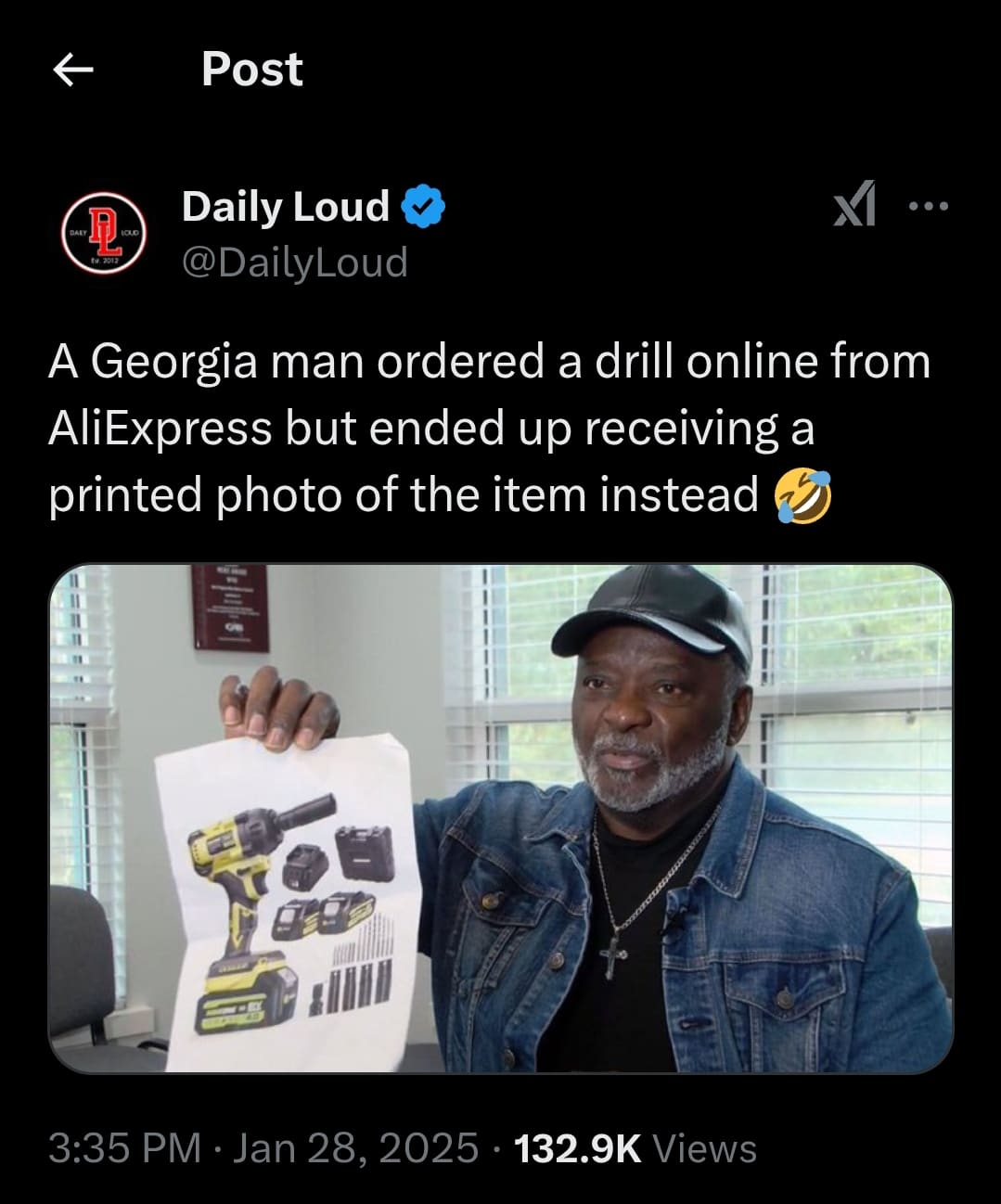Viewport: 1001px width, 1204px height.
Task: View the 132.9K Views count
Action: coord(635,1148)
